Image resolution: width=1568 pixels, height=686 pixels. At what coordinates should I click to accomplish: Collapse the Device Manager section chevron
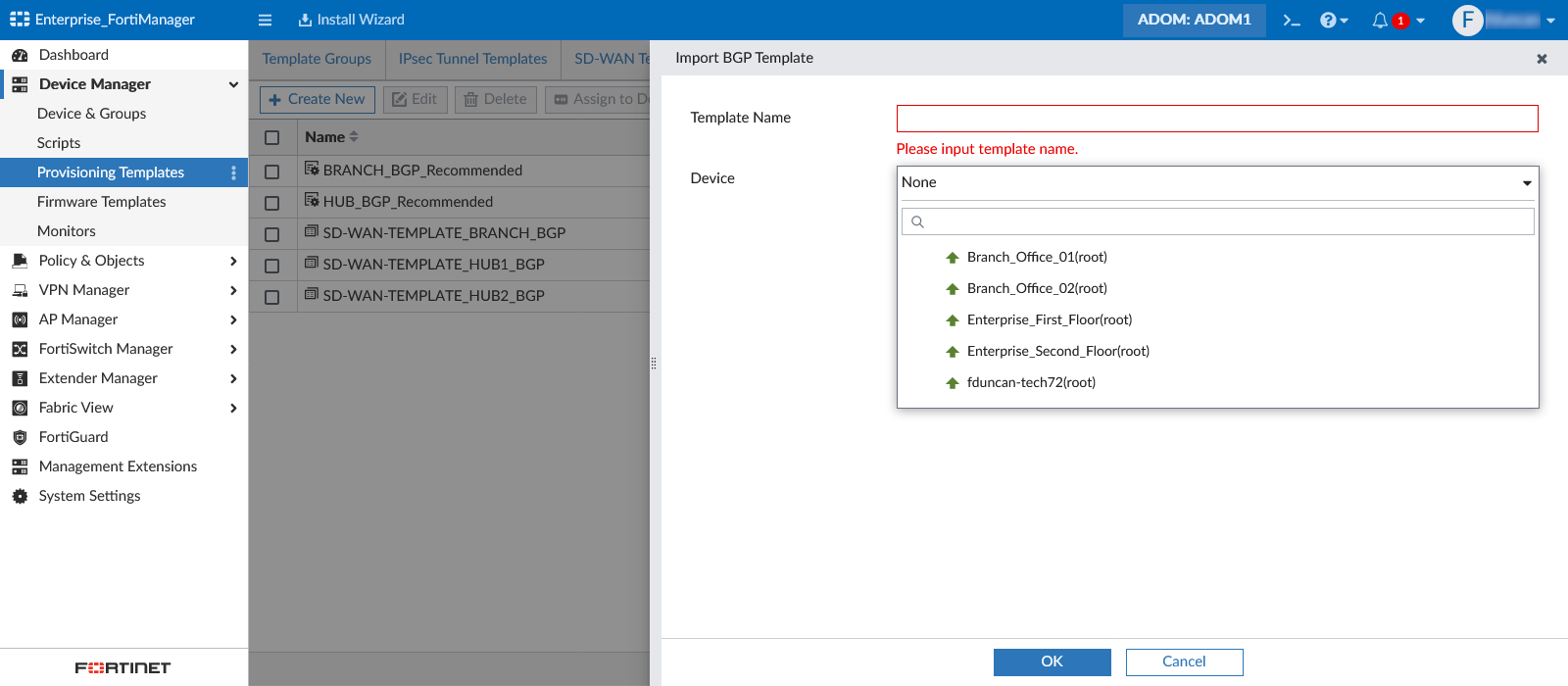tap(233, 84)
